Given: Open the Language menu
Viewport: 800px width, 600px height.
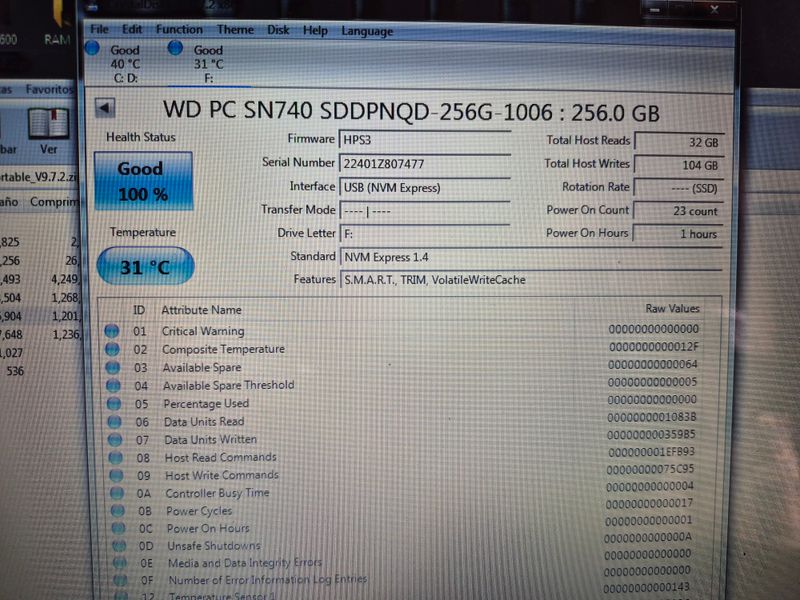Looking at the screenshot, I should point(367,32).
